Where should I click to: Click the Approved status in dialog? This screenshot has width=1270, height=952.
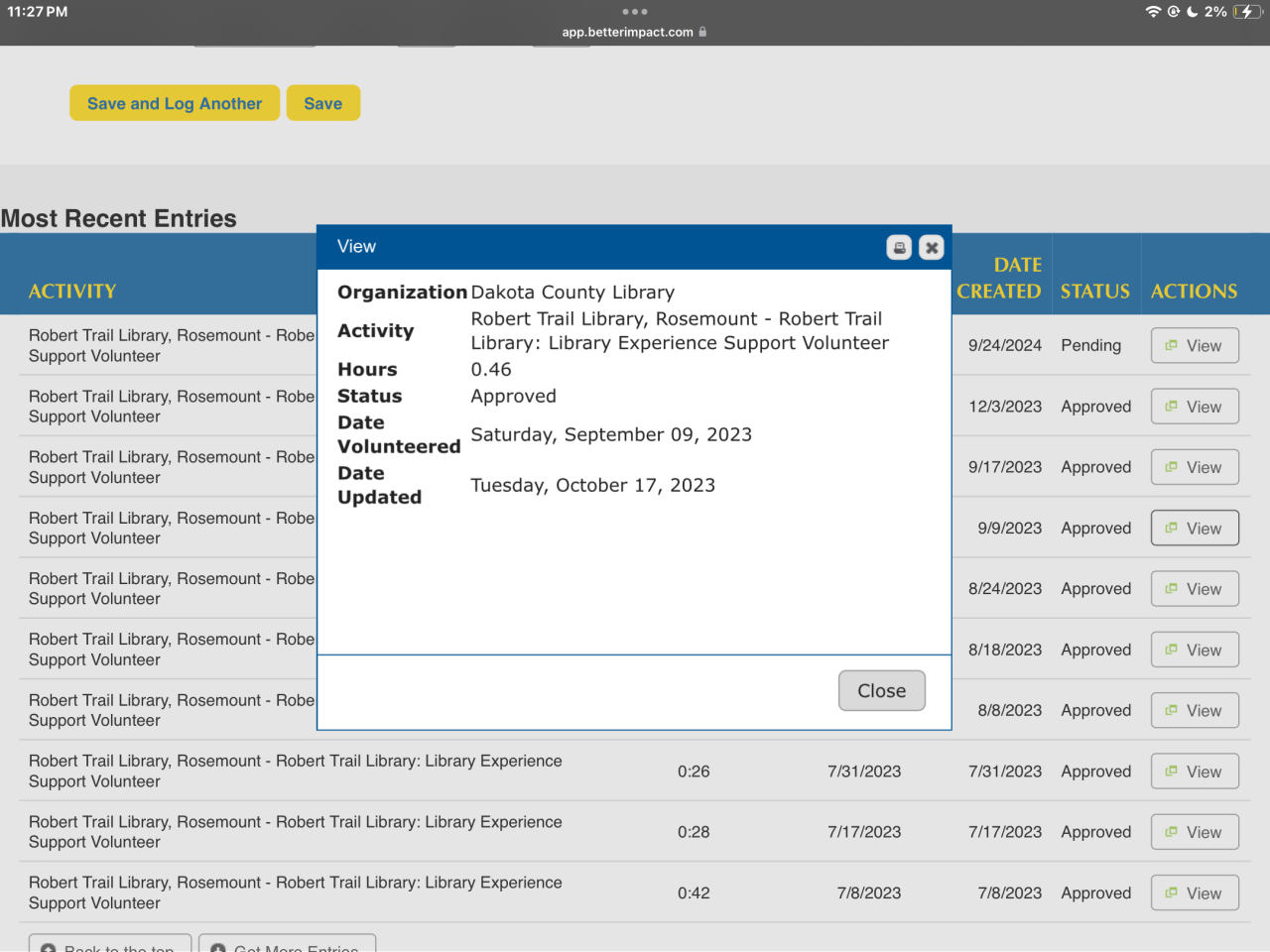point(514,397)
